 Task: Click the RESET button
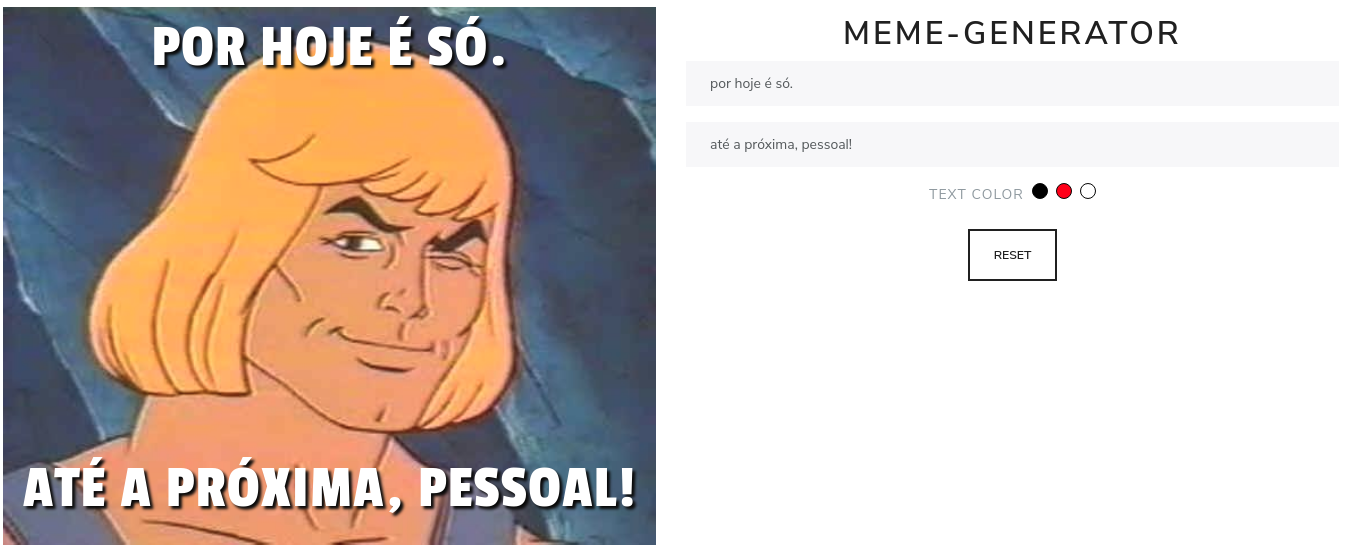click(x=1012, y=255)
